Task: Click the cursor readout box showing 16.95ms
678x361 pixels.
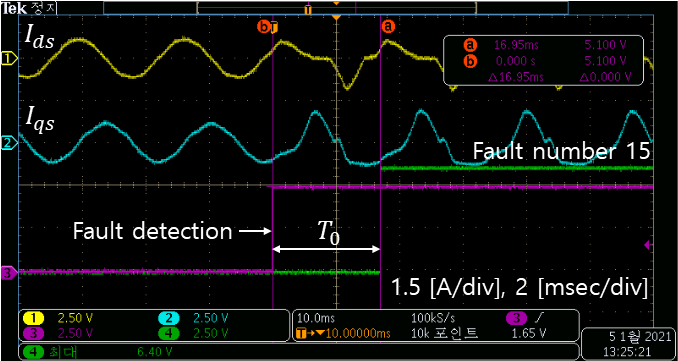Action: 544,61
